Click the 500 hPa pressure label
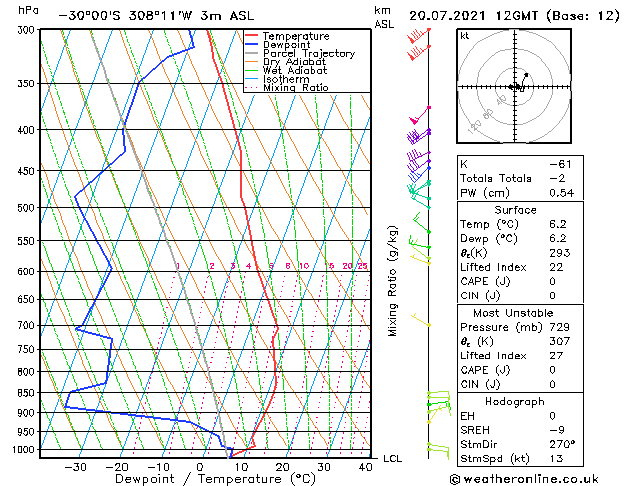Viewport: 629px width, 486px height. (x=26, y=208)
